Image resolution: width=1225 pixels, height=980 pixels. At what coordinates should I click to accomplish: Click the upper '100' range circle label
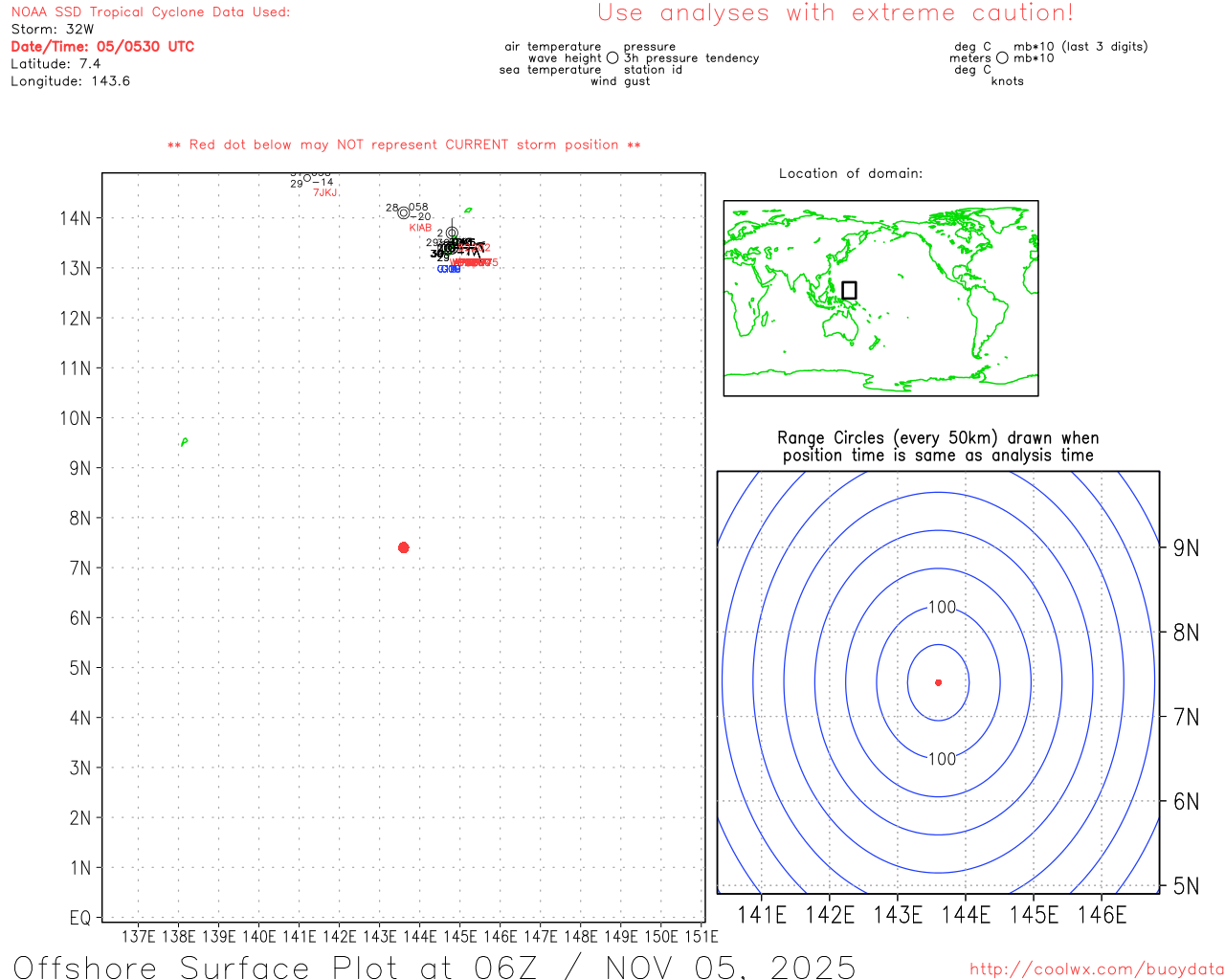coord(942,607)
